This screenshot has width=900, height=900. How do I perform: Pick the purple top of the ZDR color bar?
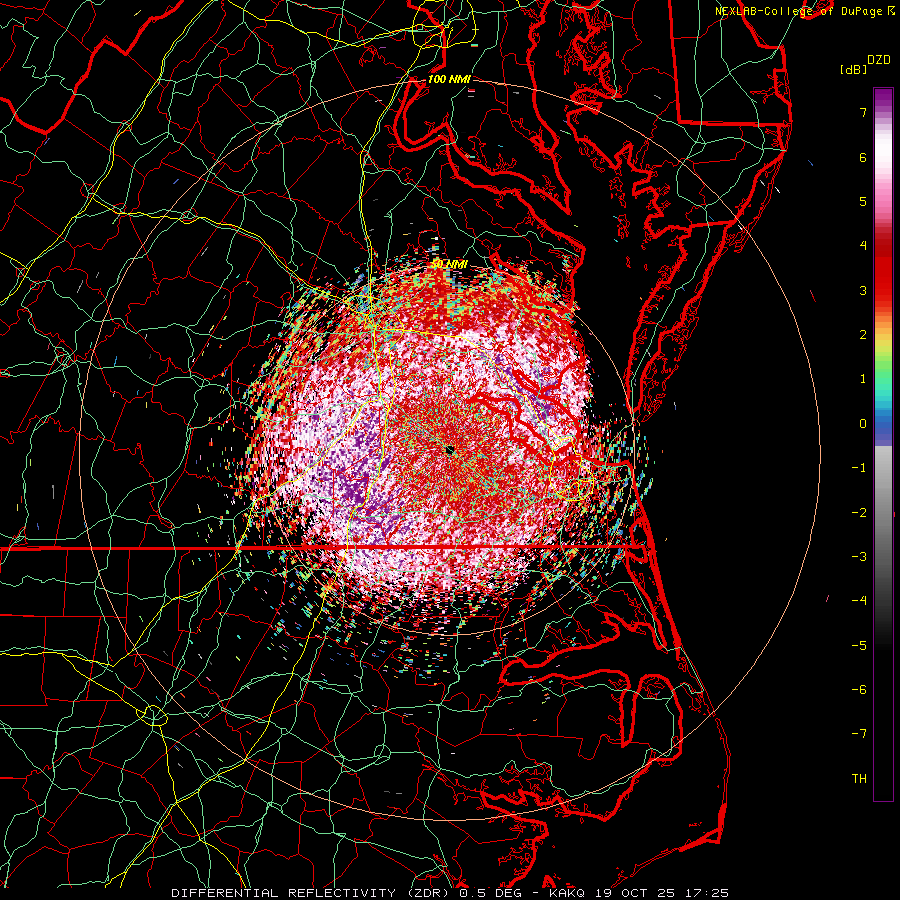[x=883, y=98]
